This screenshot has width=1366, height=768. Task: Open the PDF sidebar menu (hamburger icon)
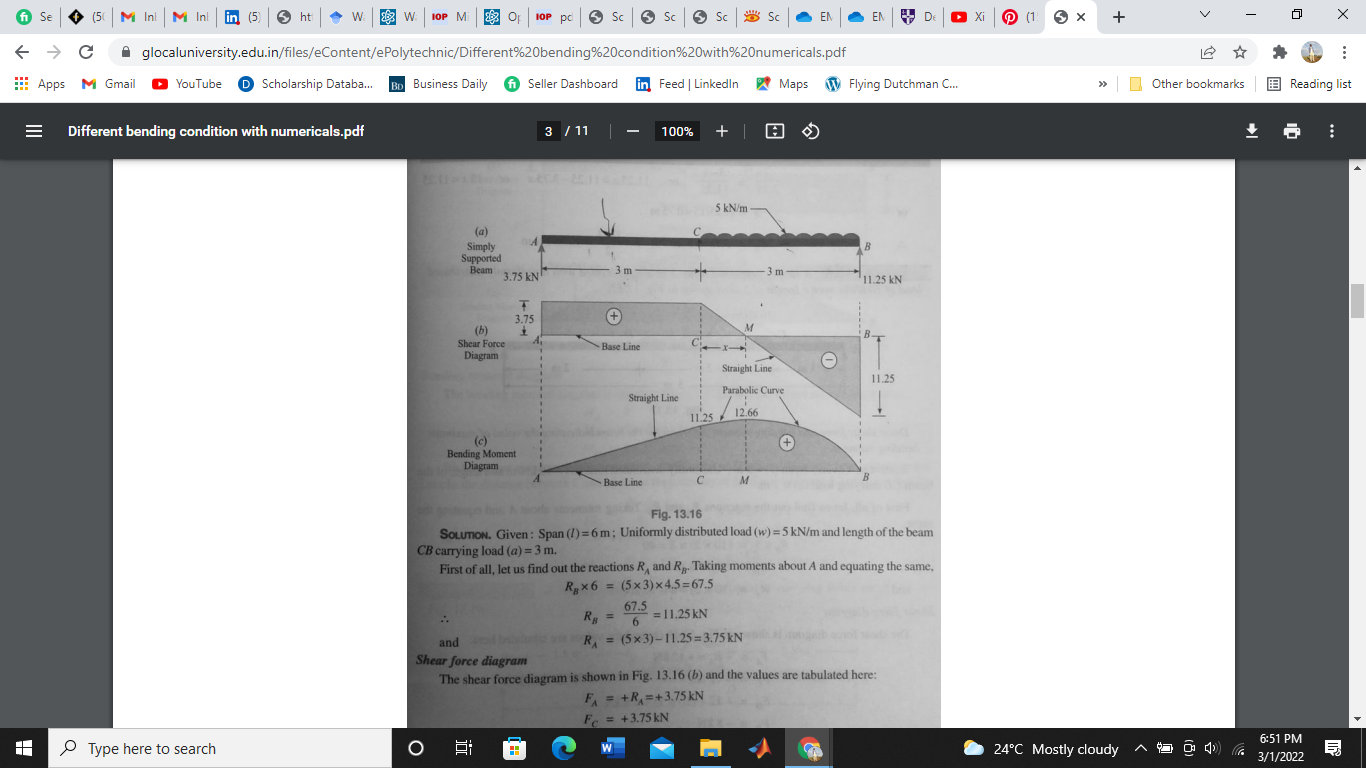34,131
